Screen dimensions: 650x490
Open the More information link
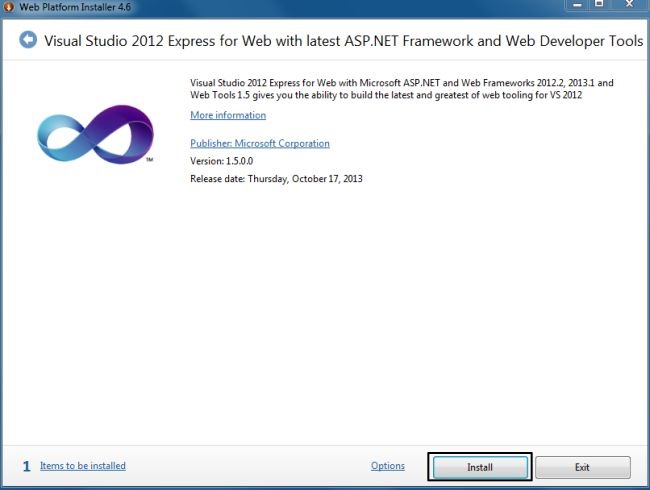228,115
